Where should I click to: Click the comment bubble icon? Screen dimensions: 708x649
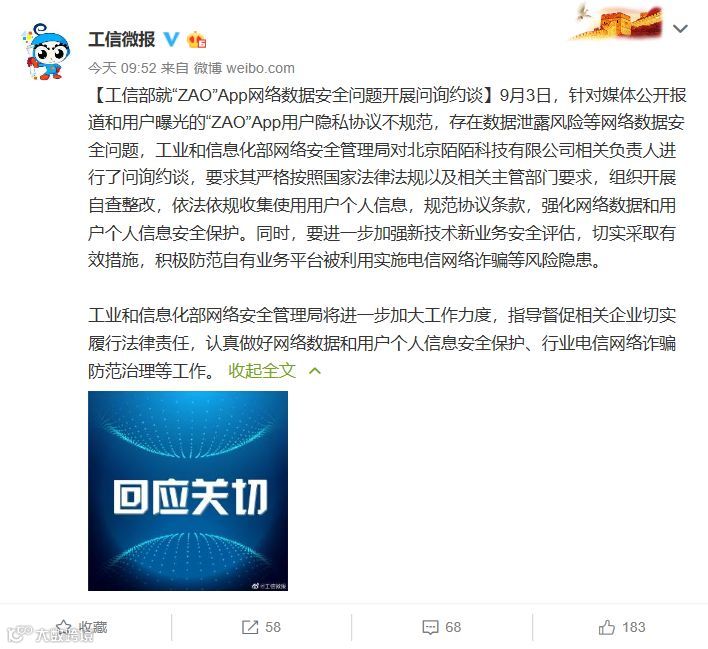coord(430,627)
